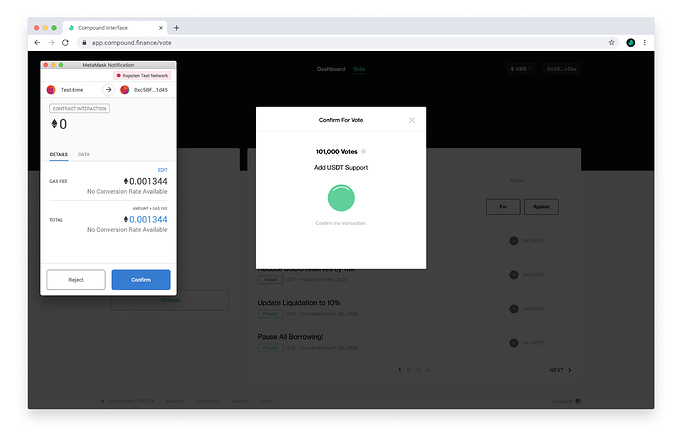Open the Ropsten Test Network selector
This screenshot has height=440, width=690.
tap(142, 76)
